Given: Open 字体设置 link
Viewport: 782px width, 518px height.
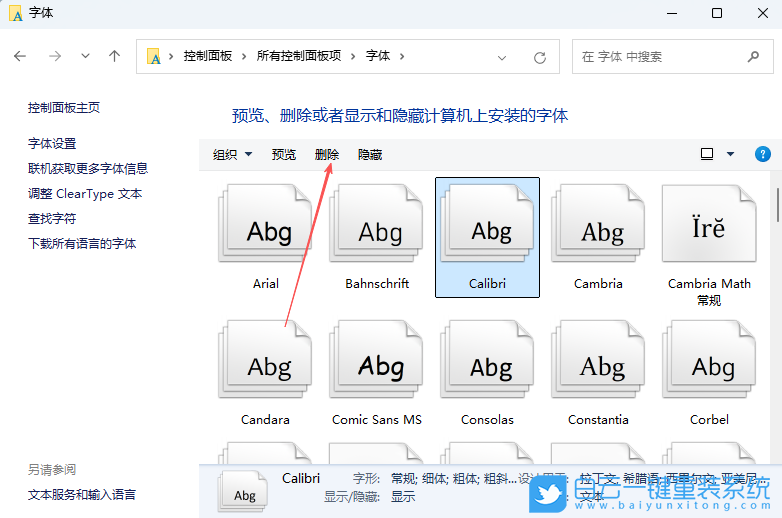Looking at the screenshot, I should 52,144.
